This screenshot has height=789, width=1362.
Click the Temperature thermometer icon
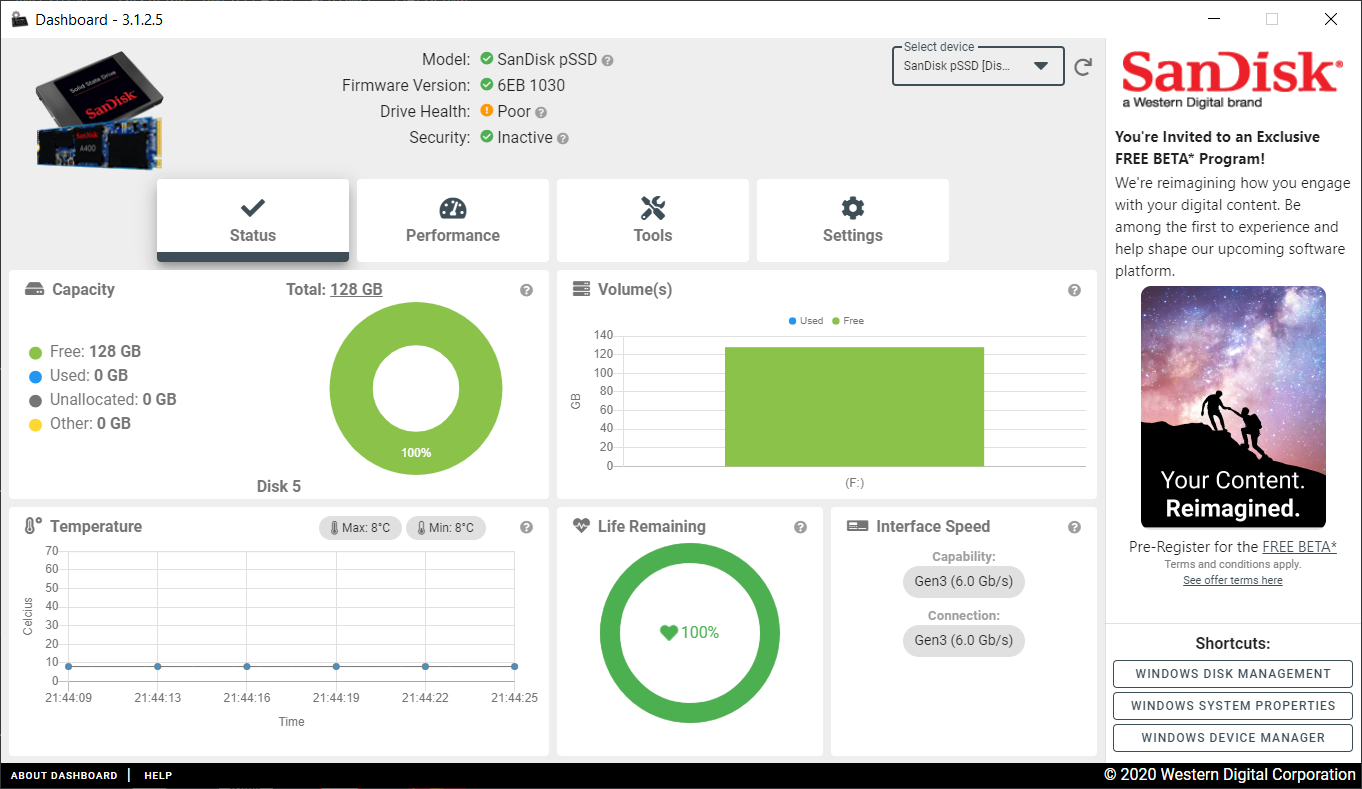tap(33, 526)
